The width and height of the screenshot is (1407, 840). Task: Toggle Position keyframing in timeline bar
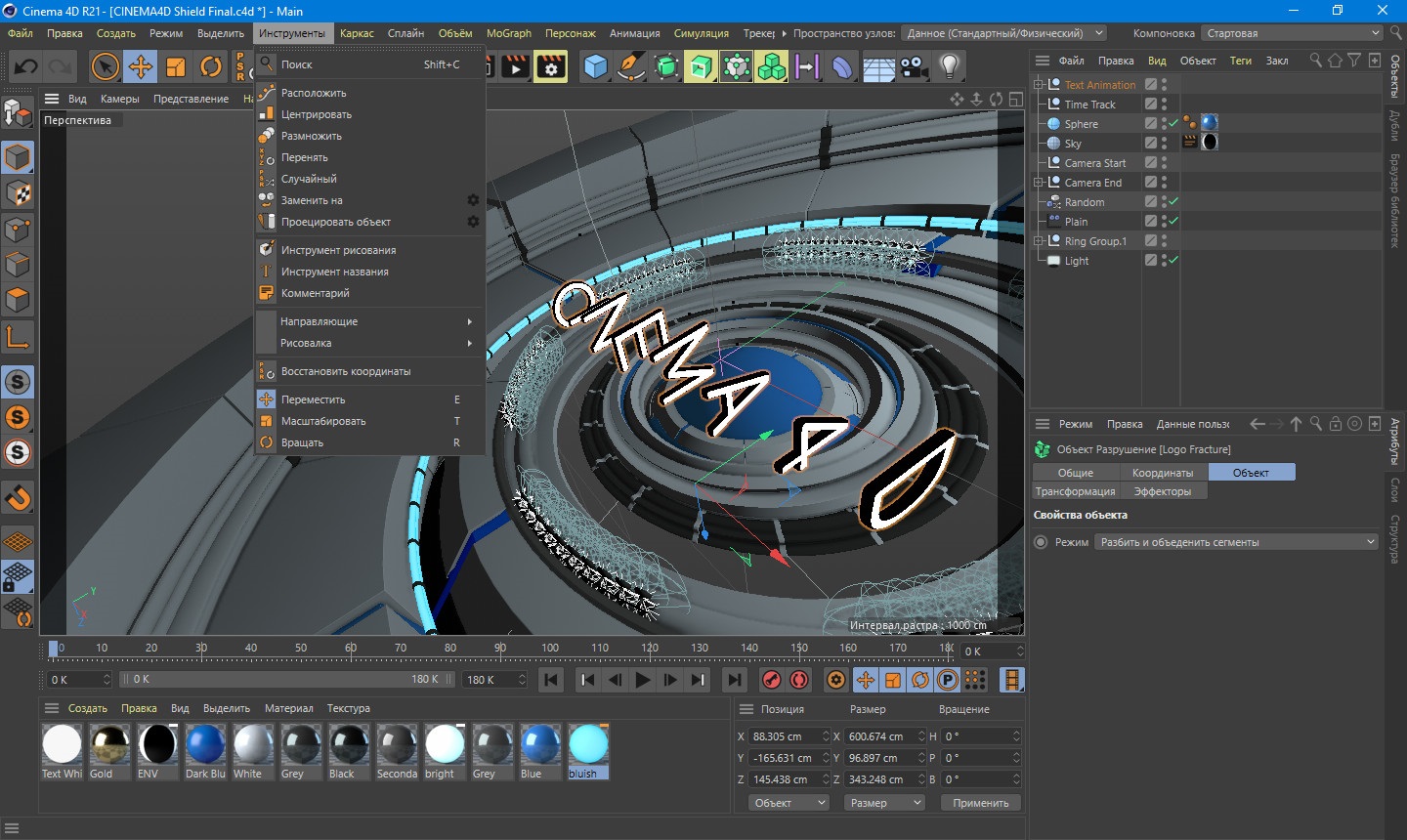tap(866, 680)
